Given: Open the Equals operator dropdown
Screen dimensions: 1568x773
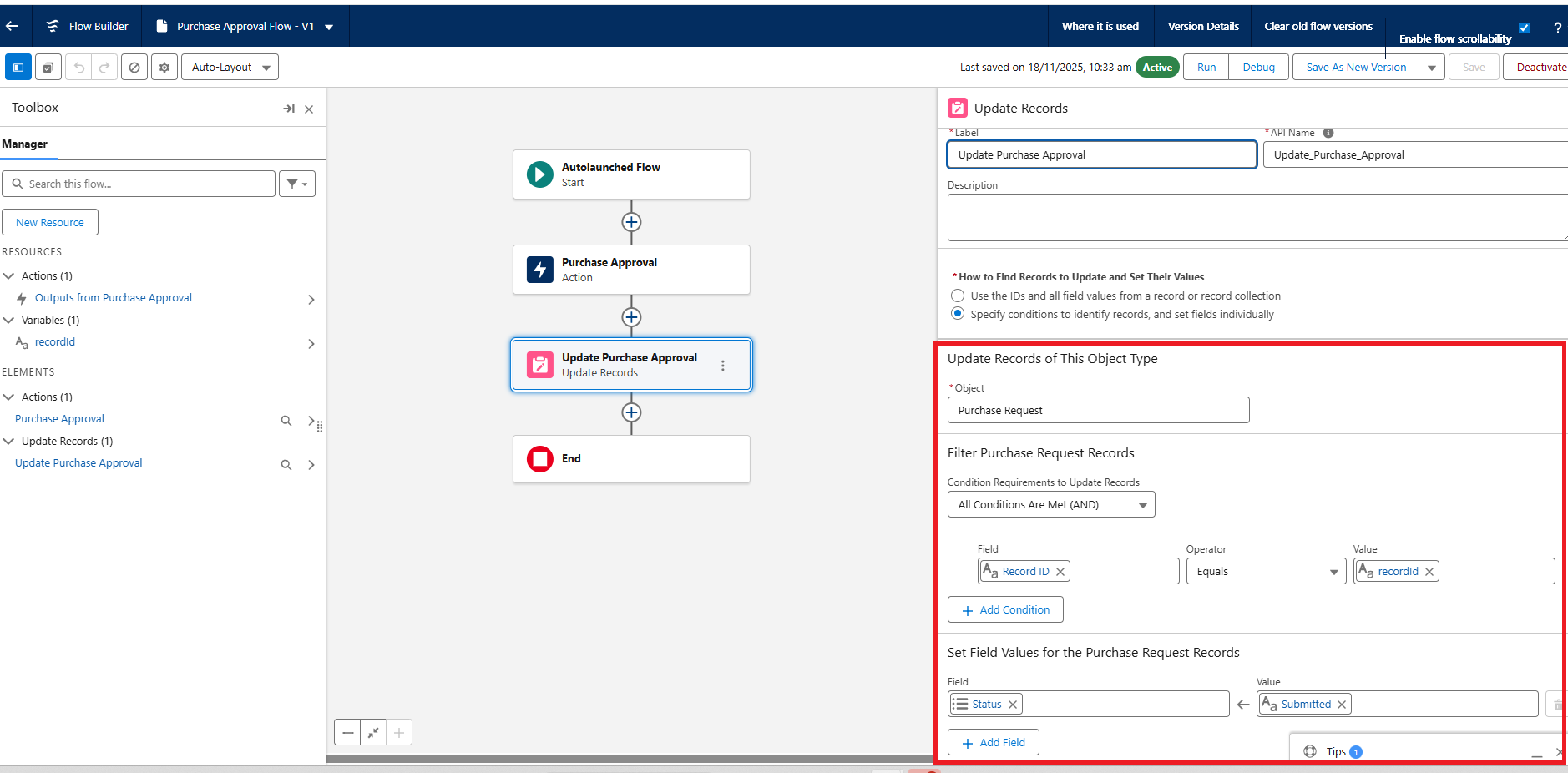Looking at the screenshot, I should (x=1266, y=571).
